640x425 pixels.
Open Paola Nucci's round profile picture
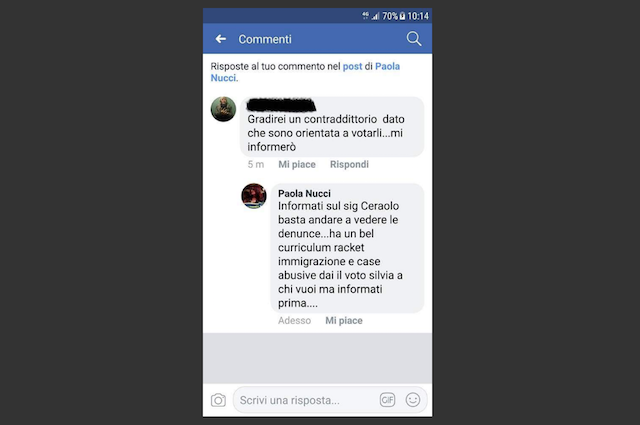point(254,196)
